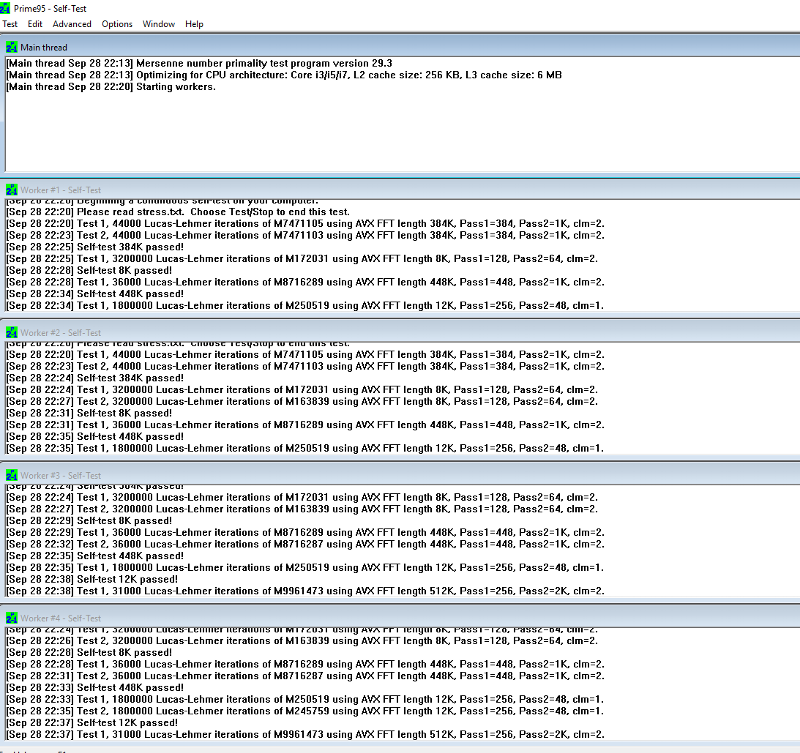The height and width of the screenshot is (753, 800).
Task: Open the Options menu
Action: 117,24
